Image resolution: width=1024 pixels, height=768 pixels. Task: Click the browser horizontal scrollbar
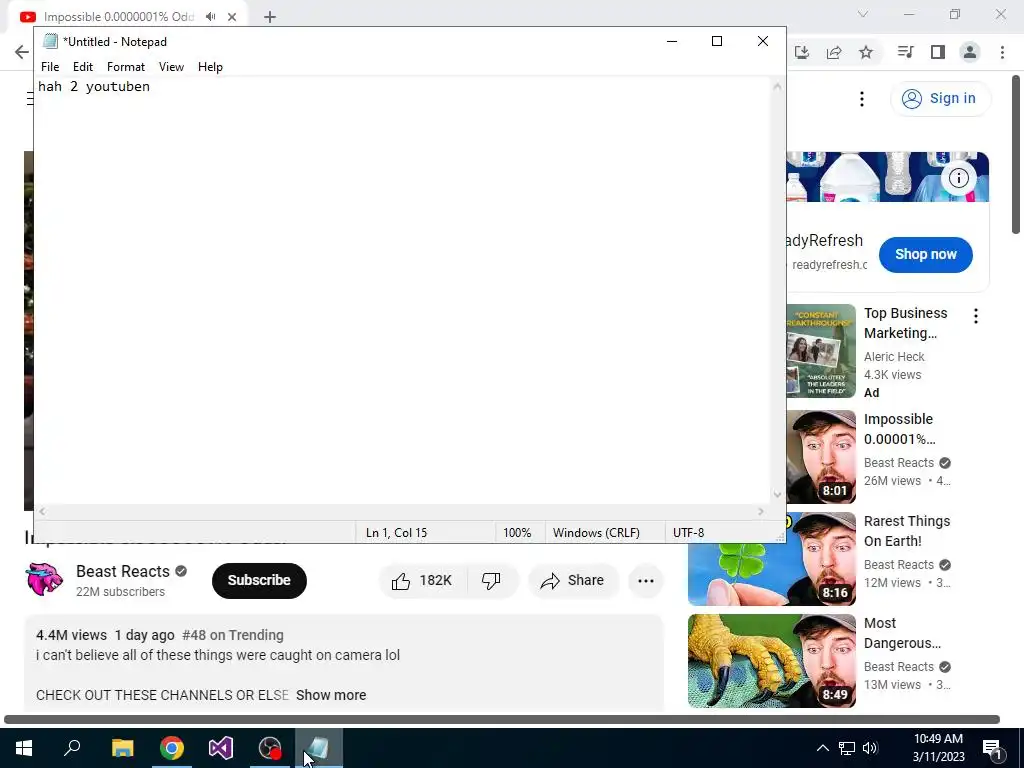coord(502,720)
